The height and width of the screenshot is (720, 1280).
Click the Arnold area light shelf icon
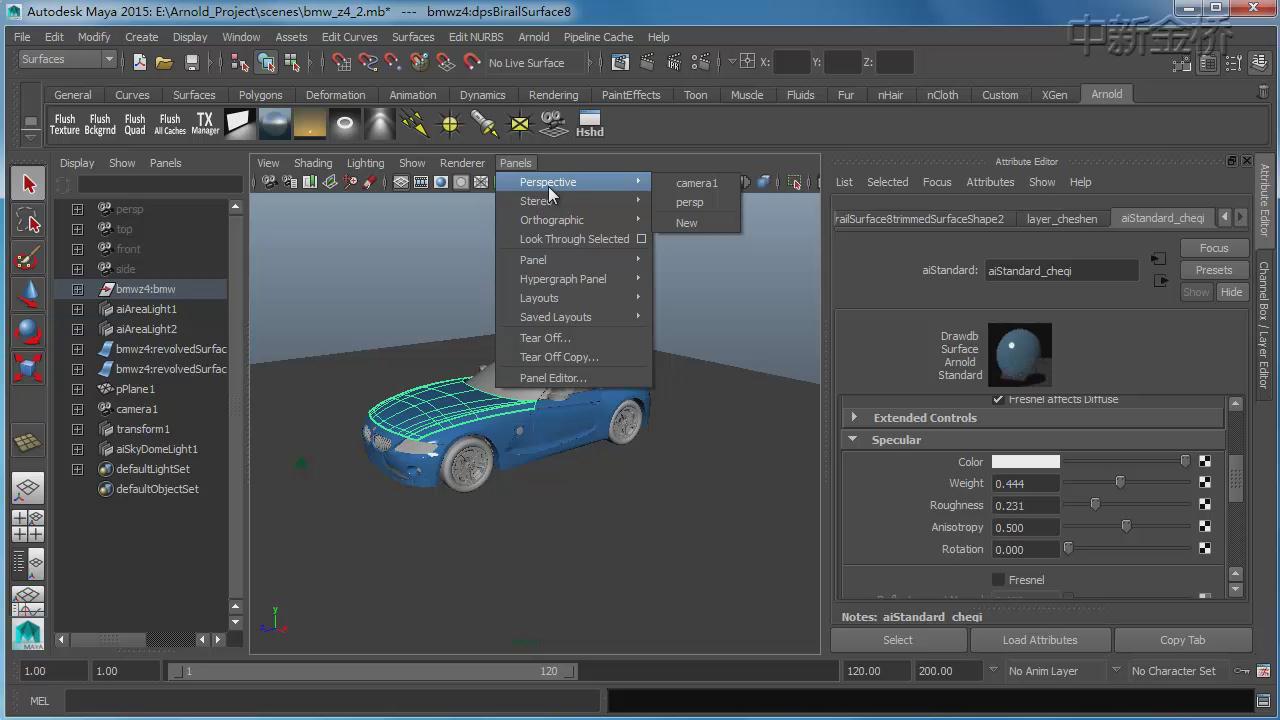point(240,124)
